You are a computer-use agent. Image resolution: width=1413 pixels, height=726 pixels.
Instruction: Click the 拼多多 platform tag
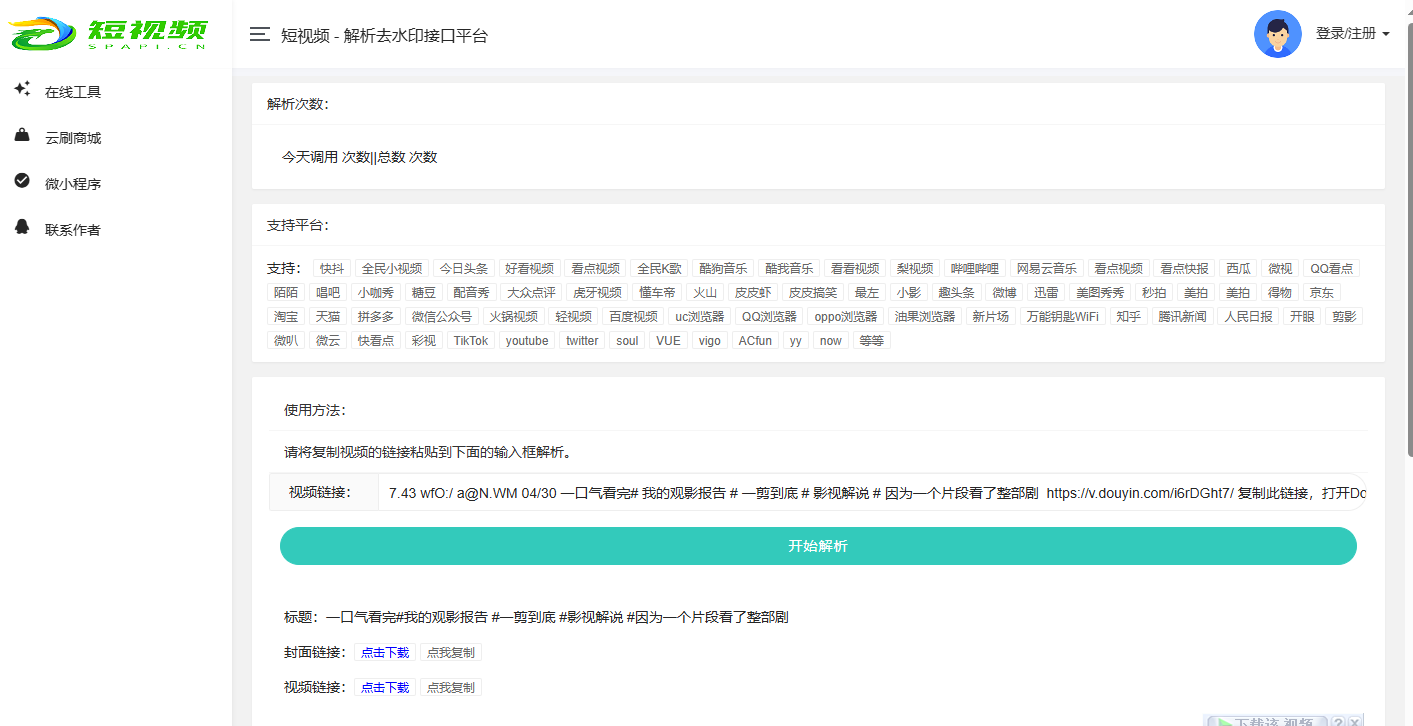point(376,317)
